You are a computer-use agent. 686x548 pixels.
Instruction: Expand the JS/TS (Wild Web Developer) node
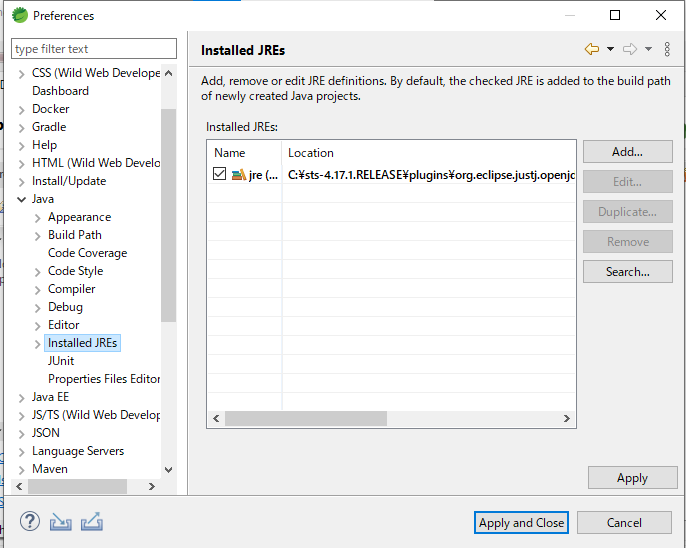click(x=21, y=415)
